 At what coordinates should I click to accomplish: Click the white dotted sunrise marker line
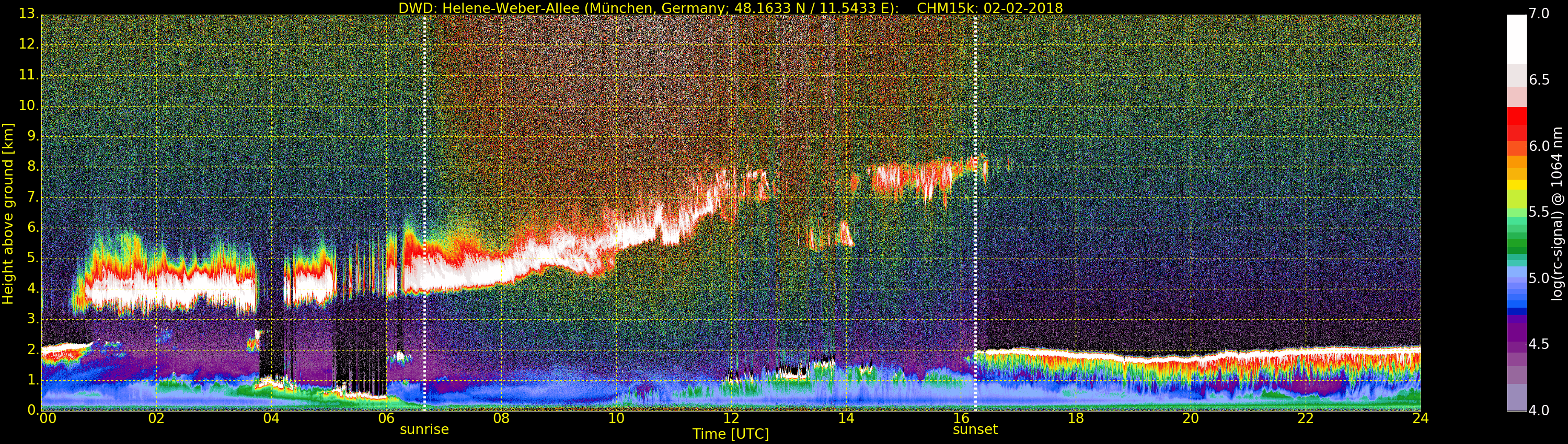pyautogui.click(x=424, y=213)
